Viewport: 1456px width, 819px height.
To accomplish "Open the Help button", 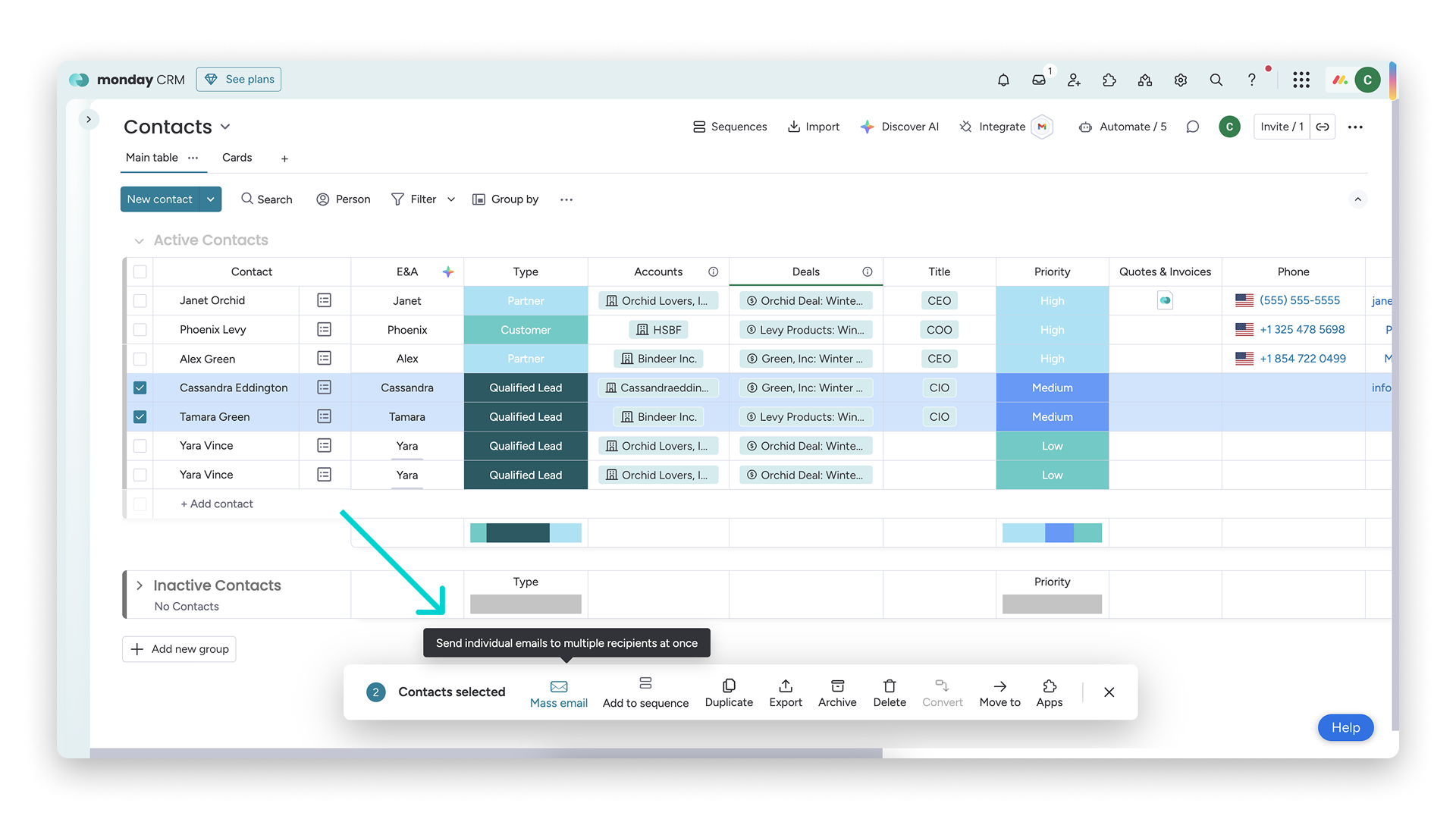I will [x=1346, y=727].
